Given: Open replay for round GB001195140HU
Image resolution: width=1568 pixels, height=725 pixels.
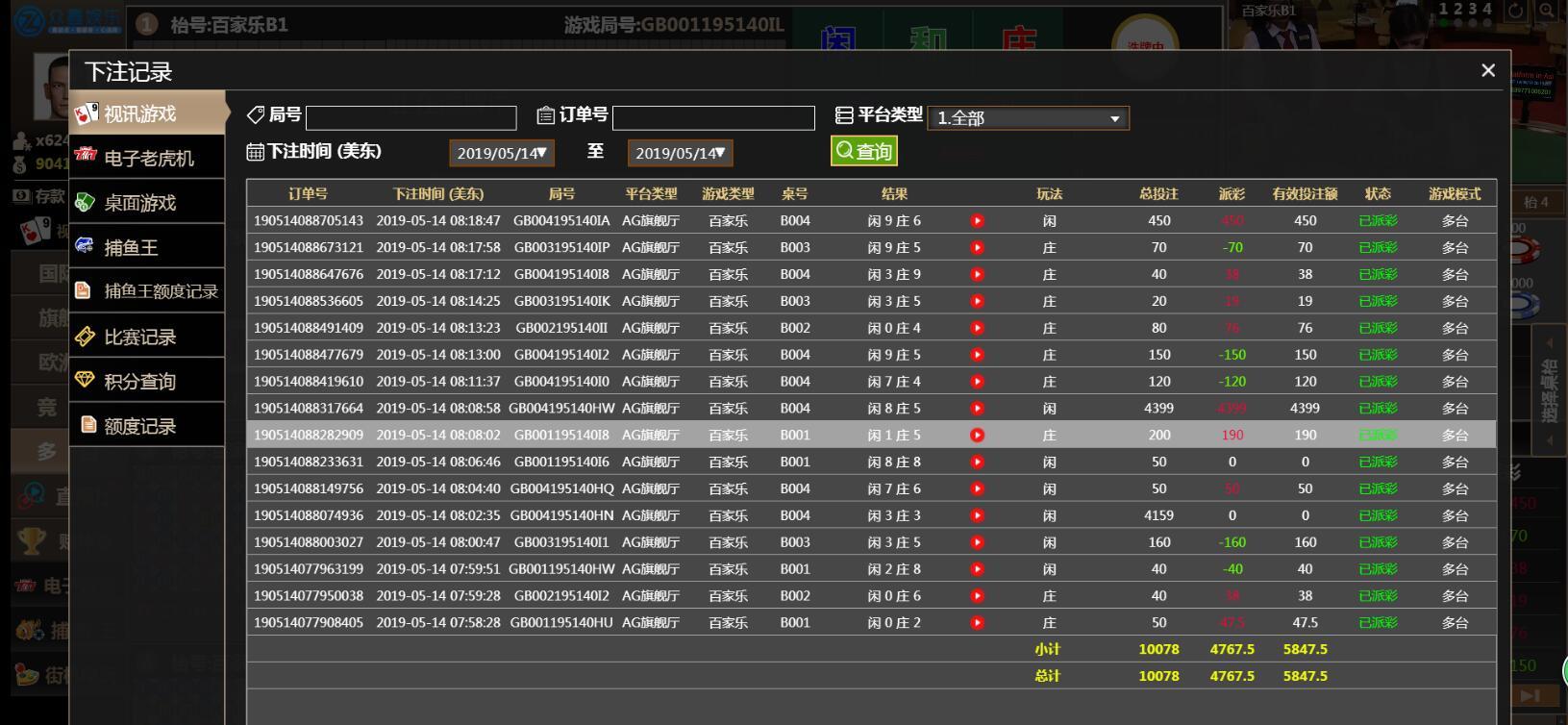Looking at the screenshot, I should click(977, 622).
